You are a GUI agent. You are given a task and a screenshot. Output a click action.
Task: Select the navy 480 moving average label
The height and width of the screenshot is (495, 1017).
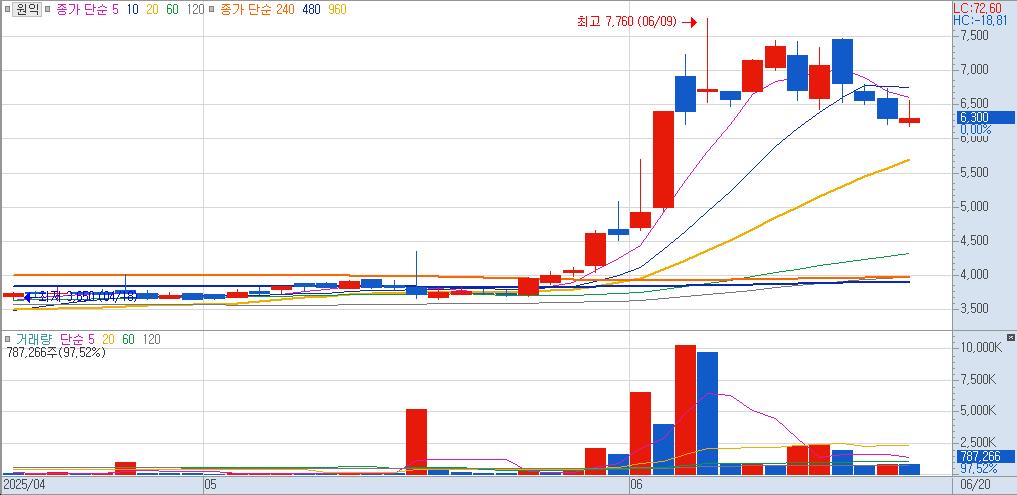[x=310, y=10]
